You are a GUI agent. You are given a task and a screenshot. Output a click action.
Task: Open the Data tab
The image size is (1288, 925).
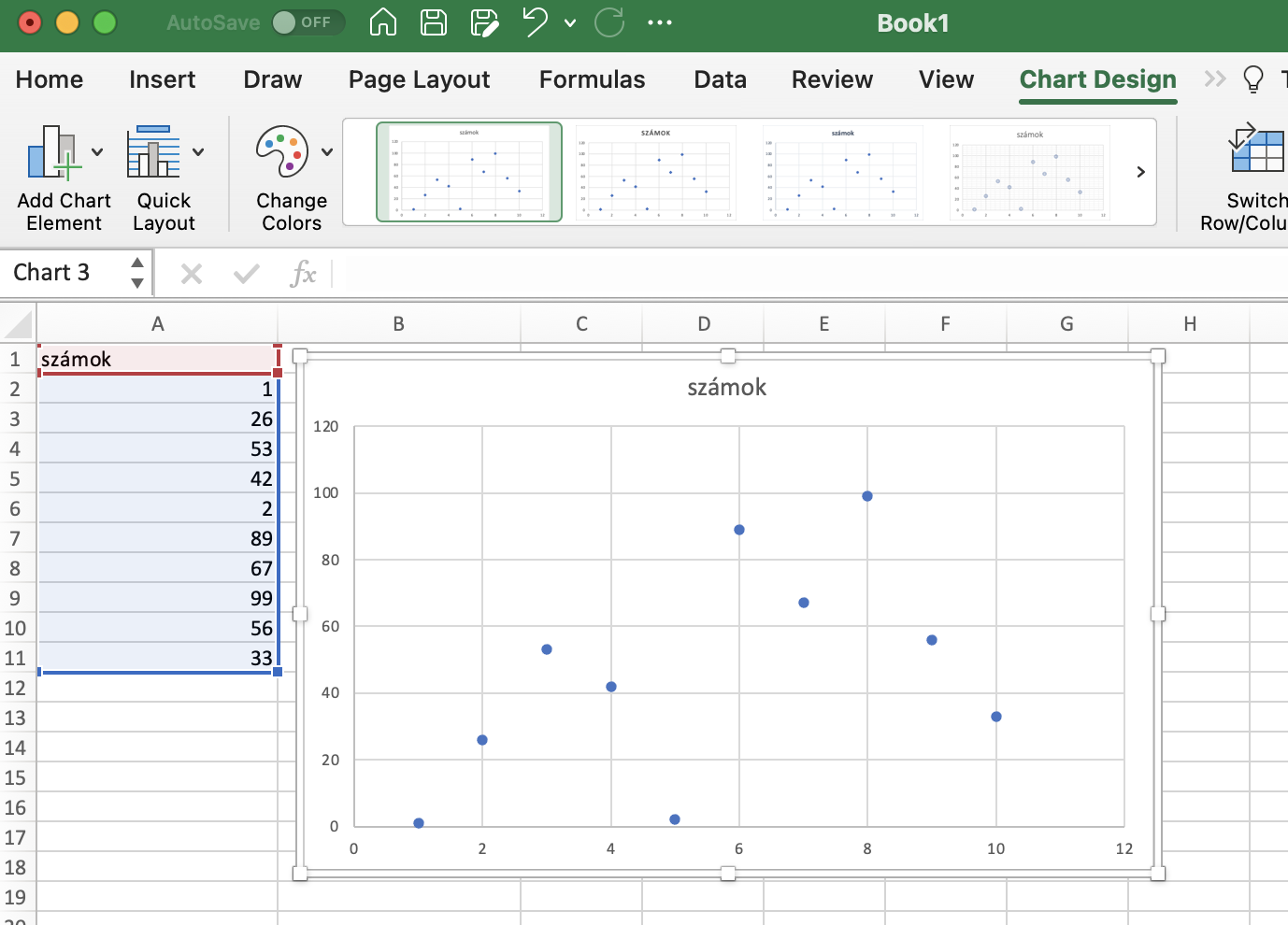(721, 79)
